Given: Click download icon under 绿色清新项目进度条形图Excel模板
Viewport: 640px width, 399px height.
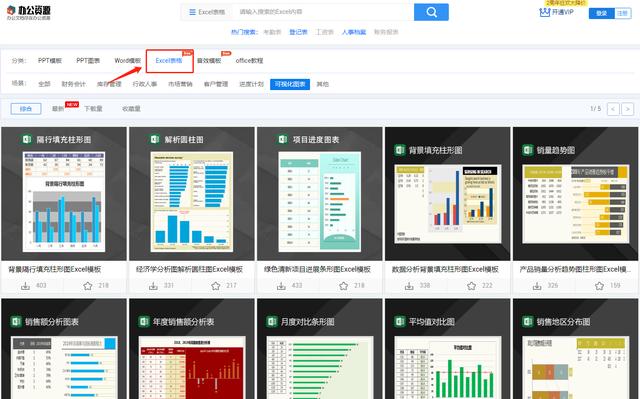Looking at the screenshot, I should coord(281,286).
